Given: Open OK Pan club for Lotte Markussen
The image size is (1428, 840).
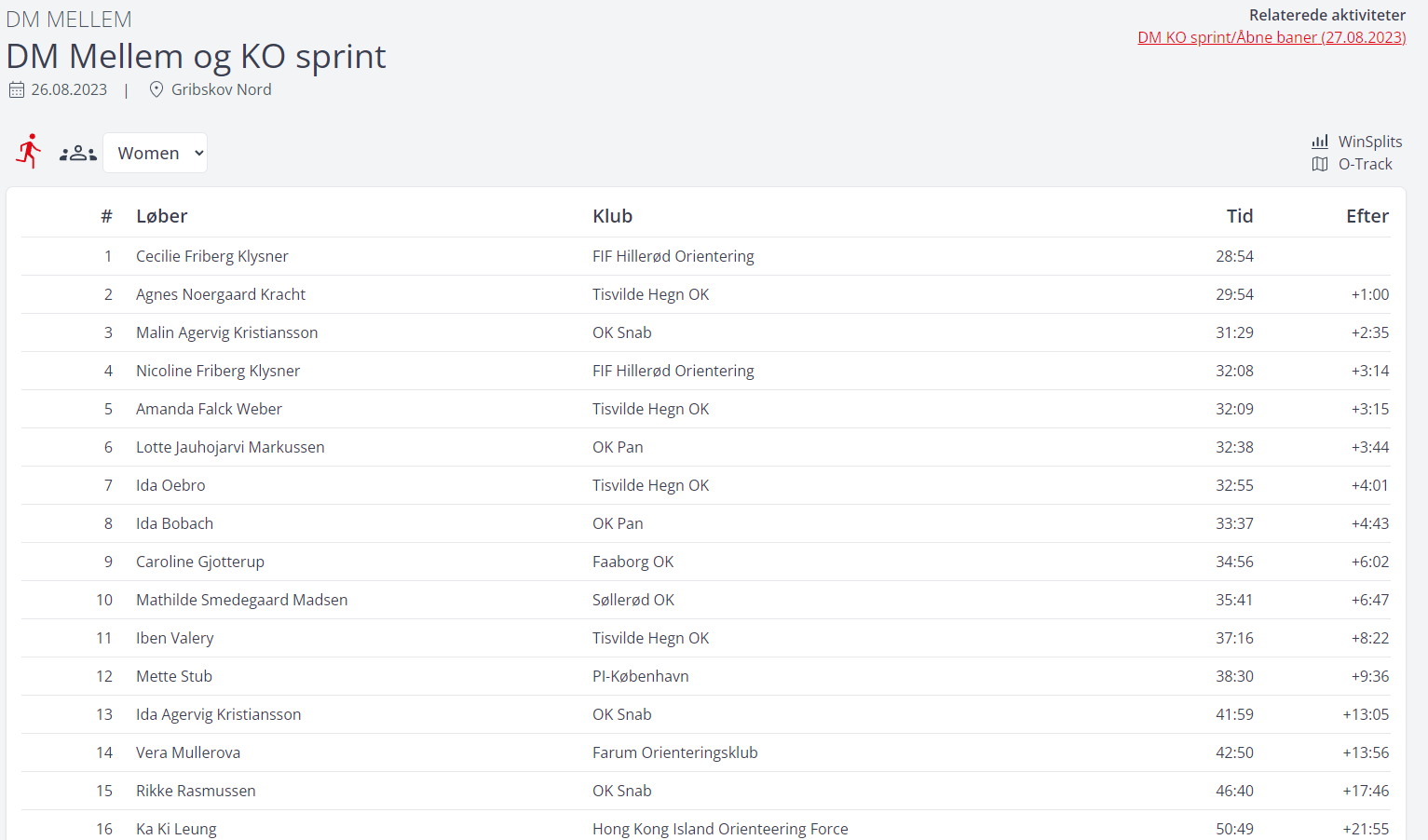Looking at the screenshot, I should point(618,447).
